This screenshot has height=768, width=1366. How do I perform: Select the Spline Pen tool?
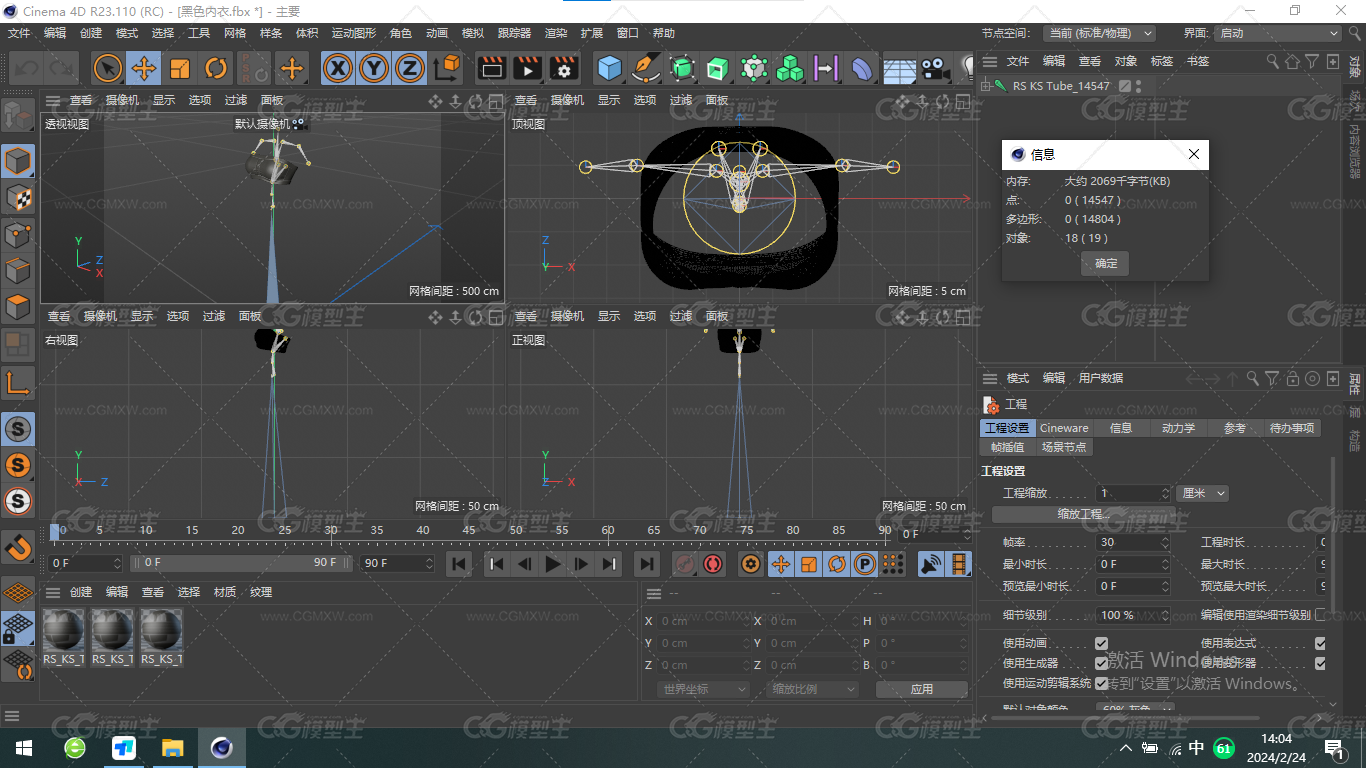click(x=646, y=68)
